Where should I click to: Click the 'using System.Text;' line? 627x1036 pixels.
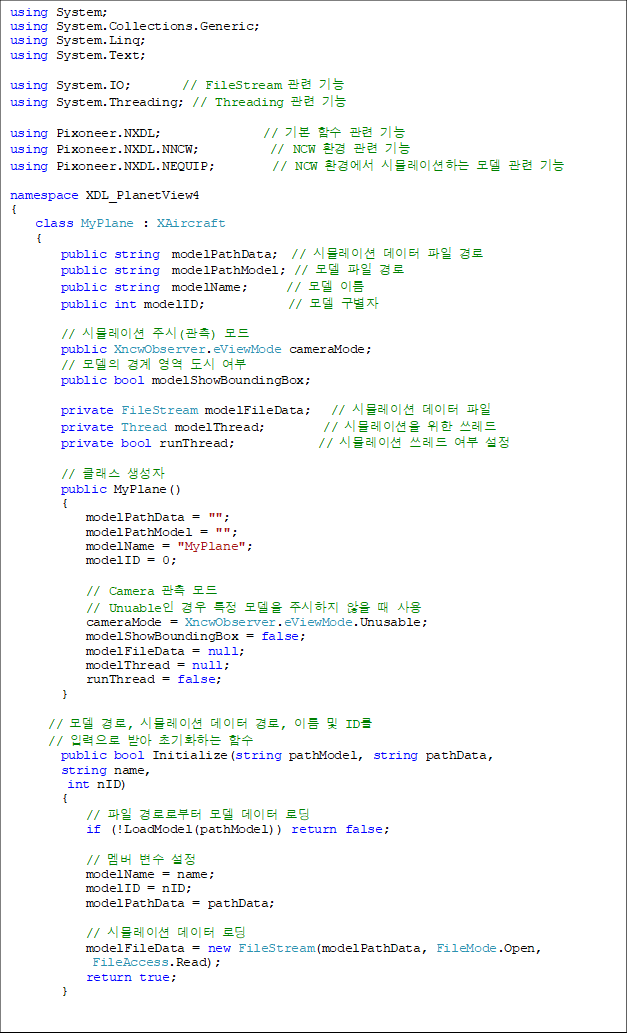click(x=78, y=56)
